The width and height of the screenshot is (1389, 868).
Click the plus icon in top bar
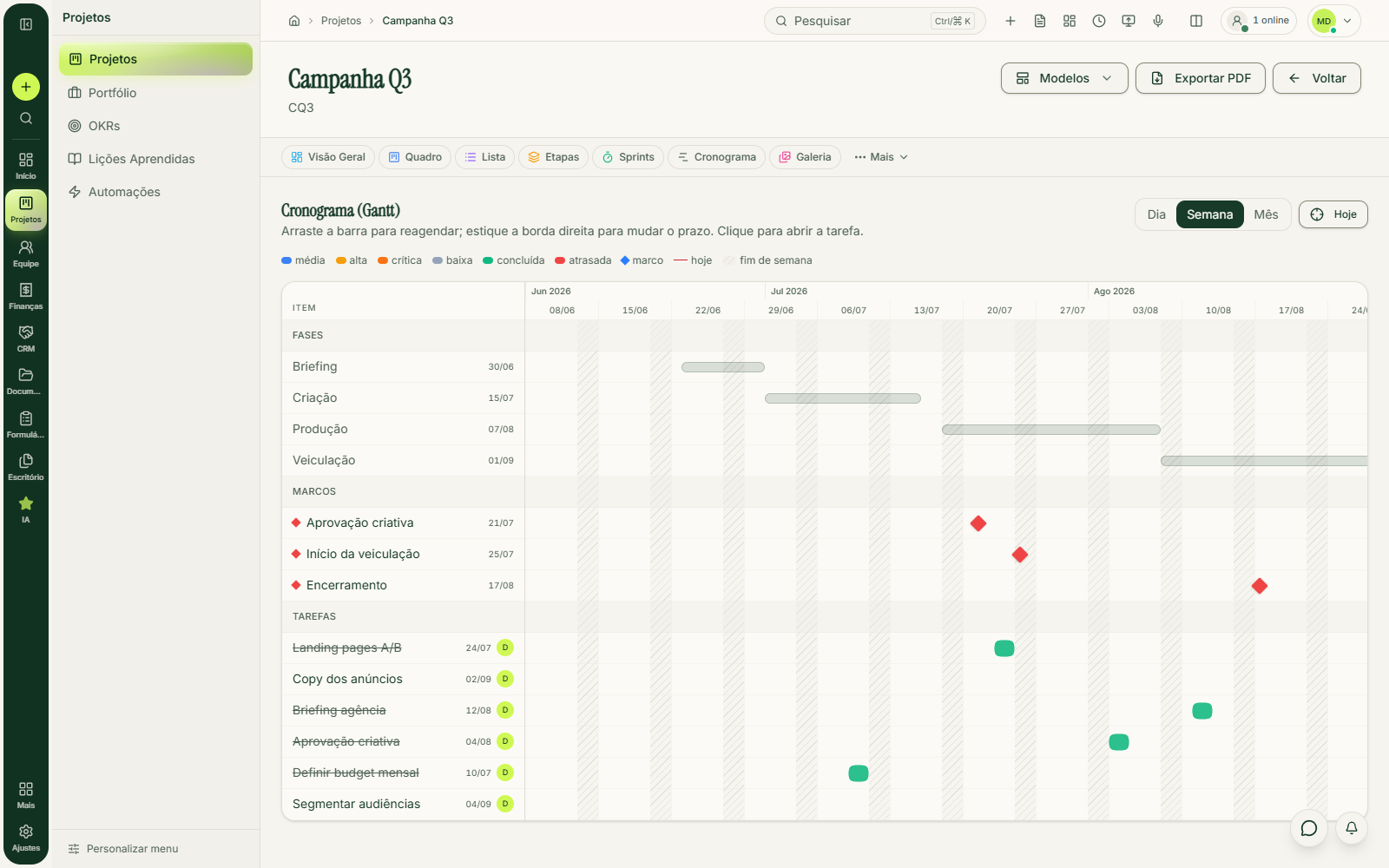1010,21
